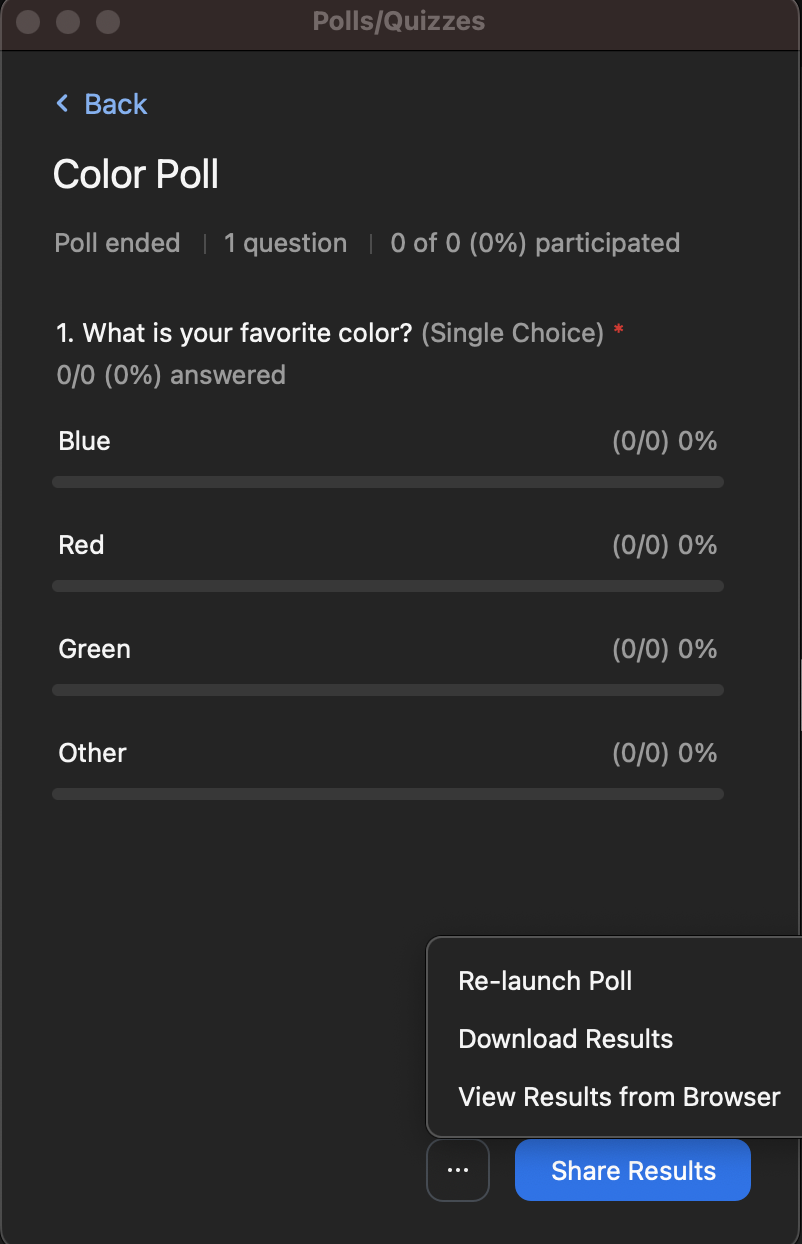Click the Blue answer progress bar

[x=388, y=482]
